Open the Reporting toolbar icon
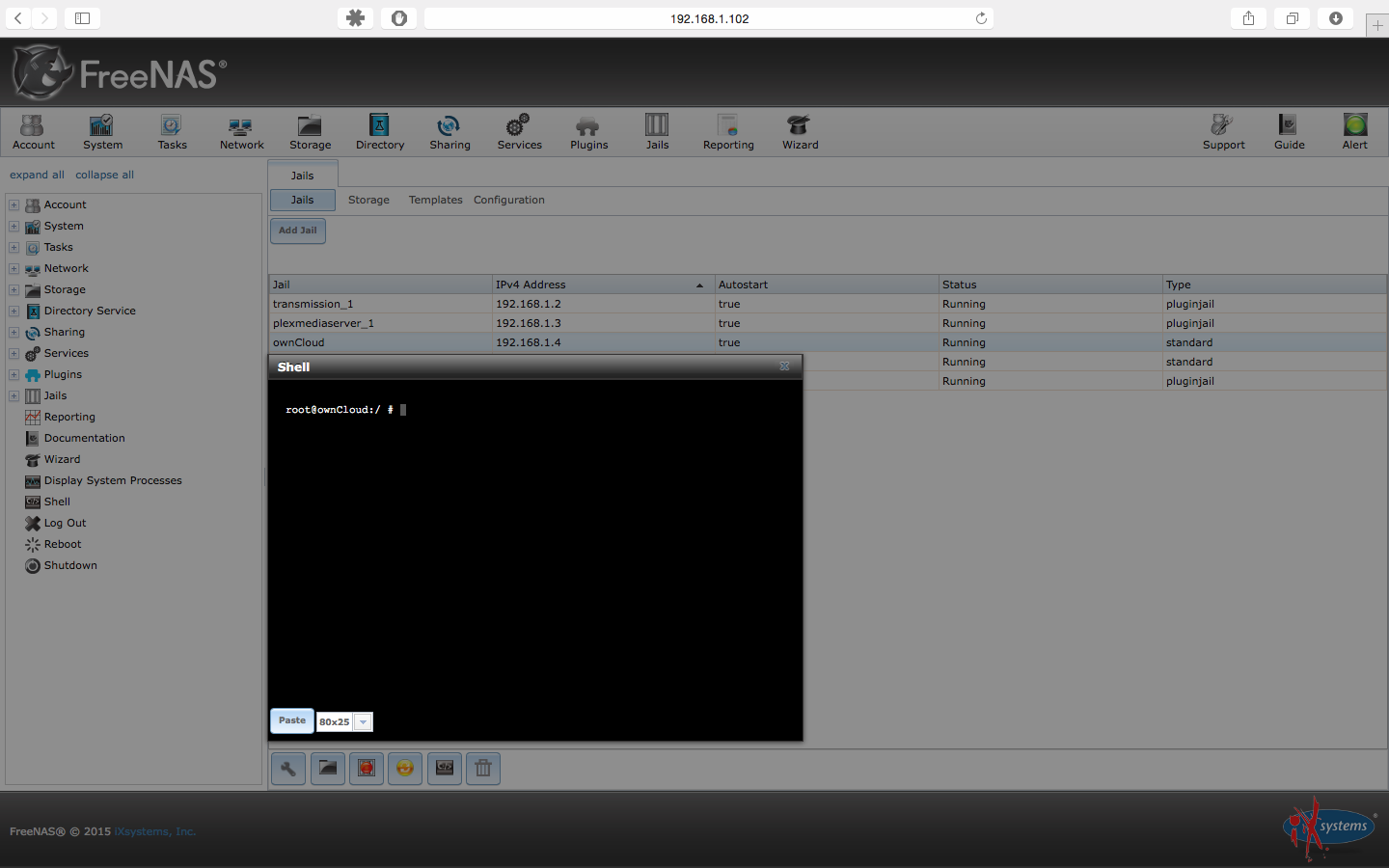Image resolution: width=1389 pixels, height=868 pixels. tap(728, 132)
